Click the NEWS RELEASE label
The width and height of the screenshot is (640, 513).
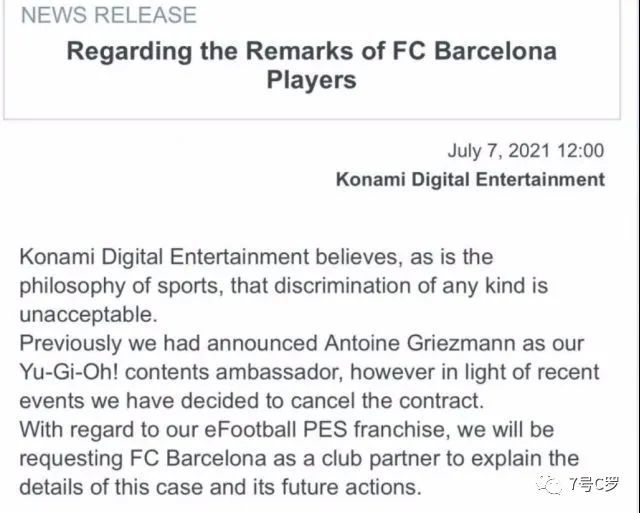click(x=108, y=15)
